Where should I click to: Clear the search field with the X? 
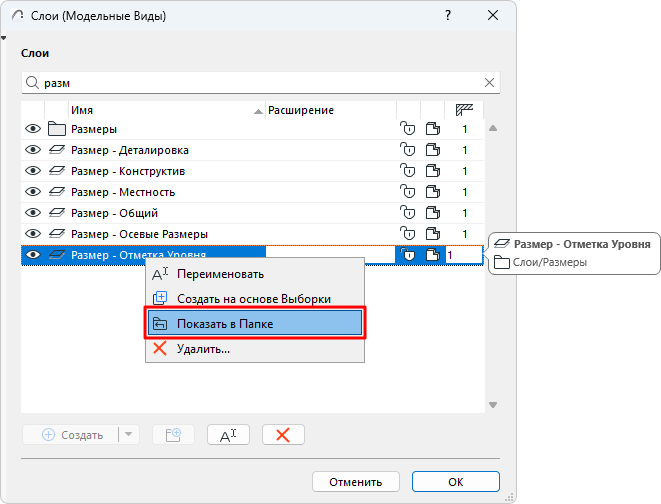(x=489, y=83)
